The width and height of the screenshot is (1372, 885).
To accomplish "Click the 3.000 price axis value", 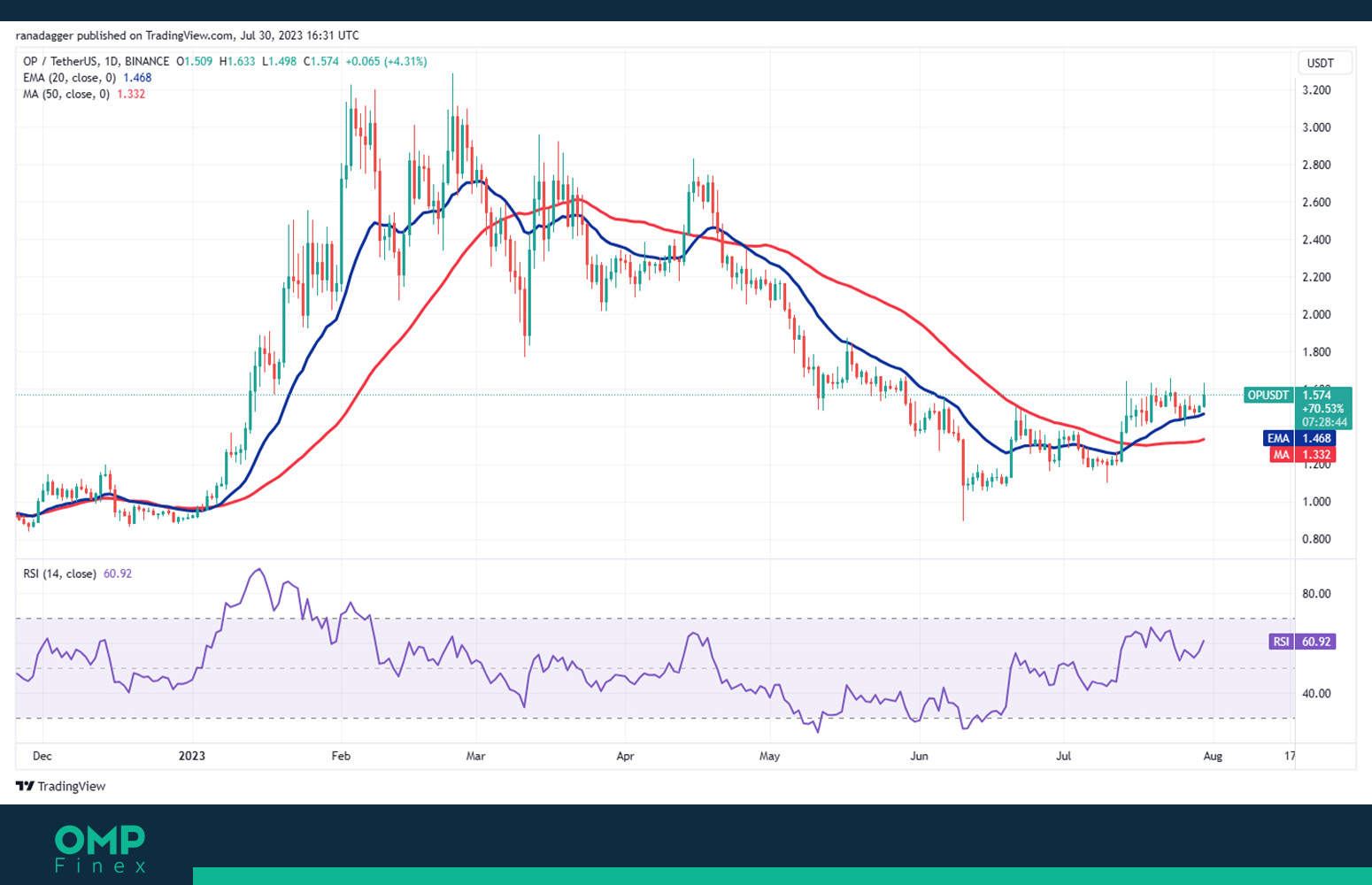I will pyautogui.click(x=1316, y=127).
